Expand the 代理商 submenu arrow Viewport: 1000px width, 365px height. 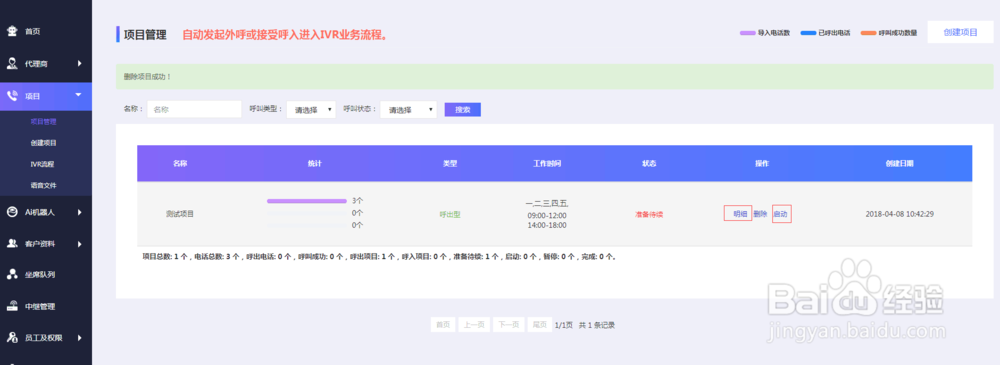coord(80,63)
